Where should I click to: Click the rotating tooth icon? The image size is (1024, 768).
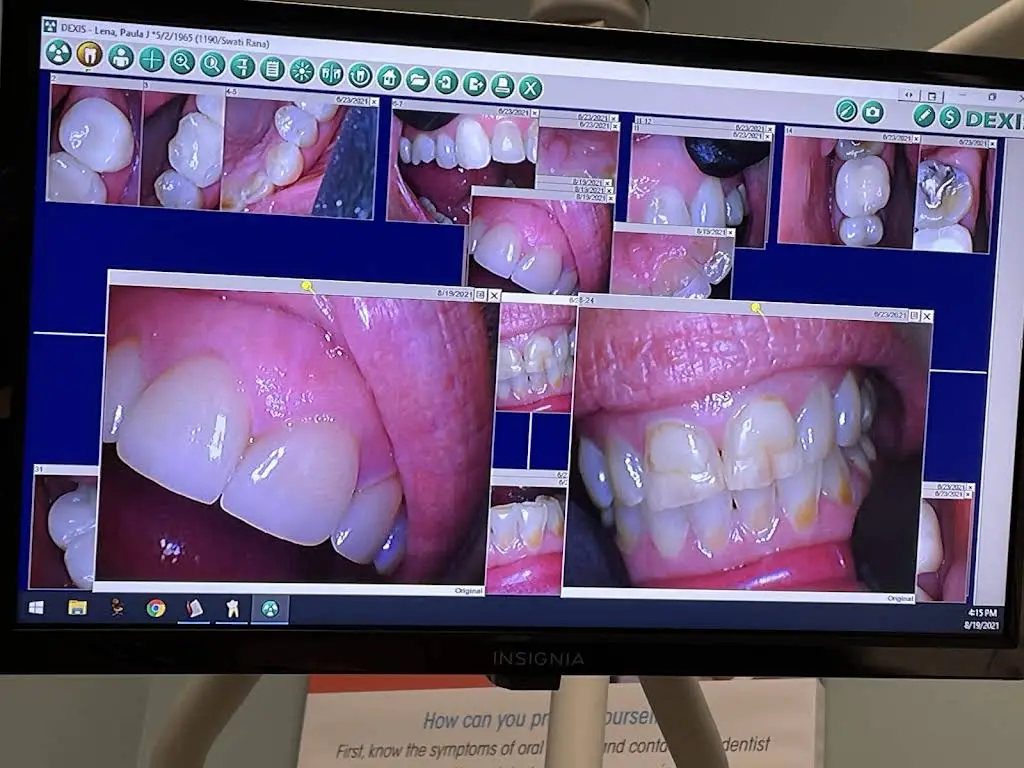pos(360,75)
